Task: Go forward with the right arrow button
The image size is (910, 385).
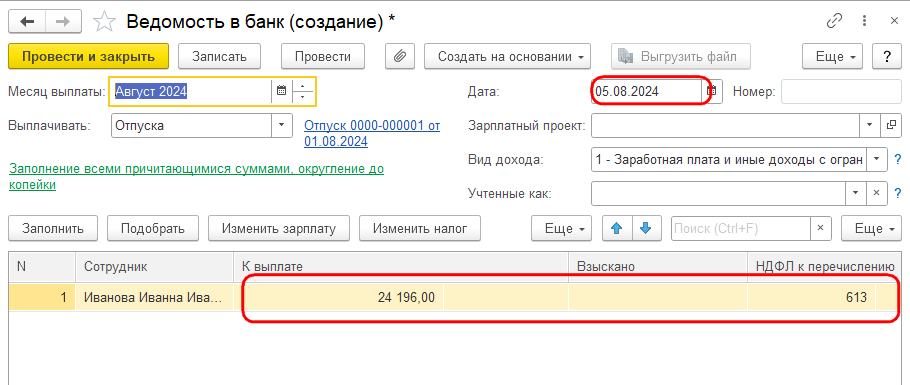Action: 63,22
